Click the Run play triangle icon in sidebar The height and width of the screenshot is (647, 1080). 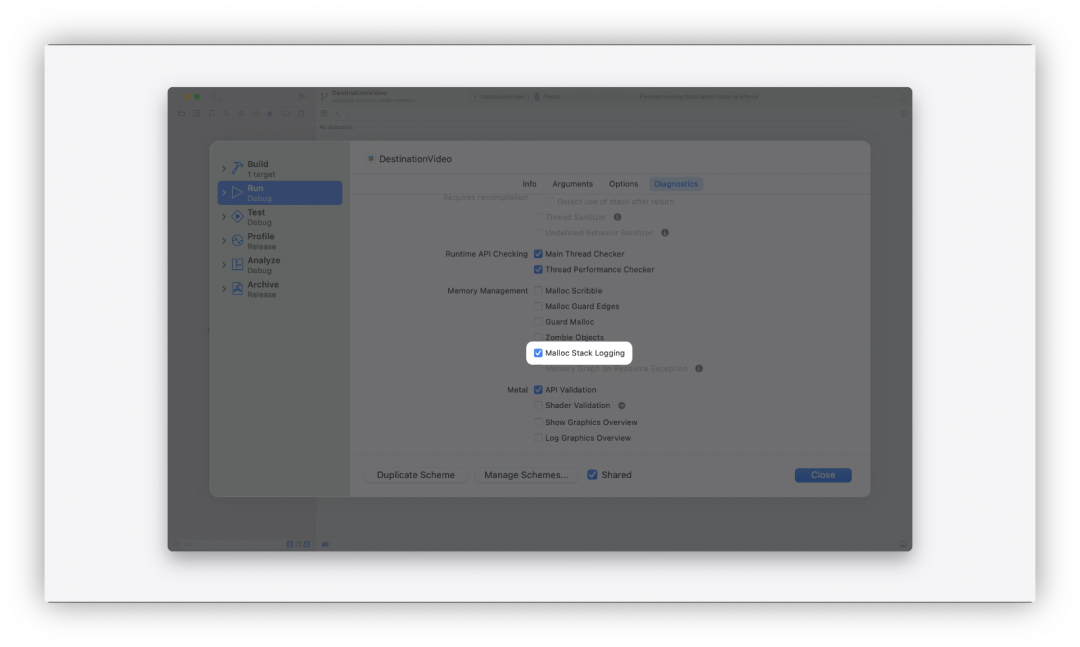coord(237,192)
